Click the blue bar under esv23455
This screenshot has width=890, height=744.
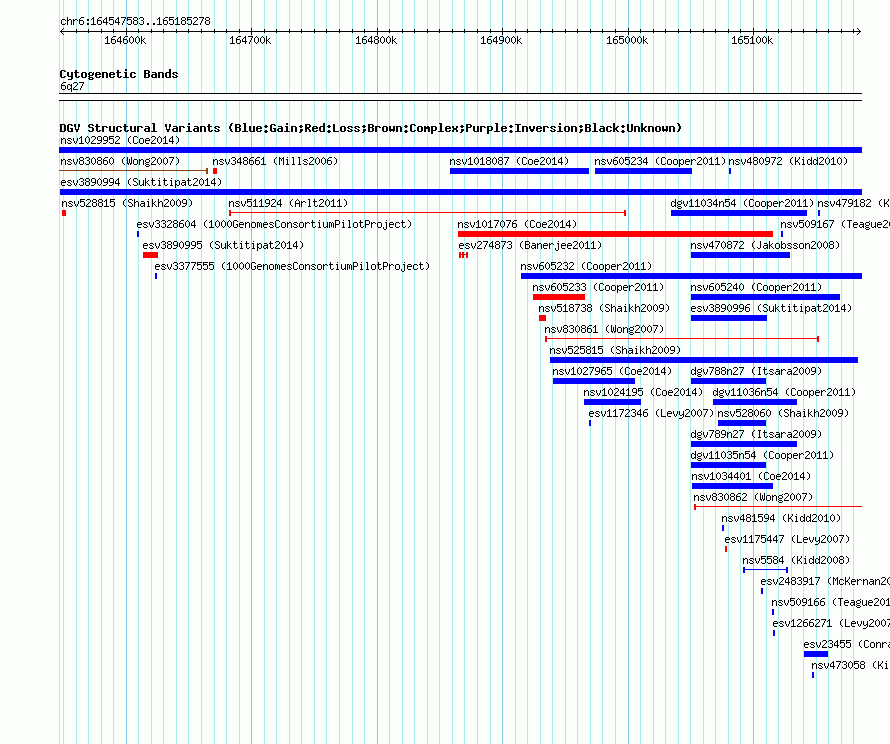coord(816,654)
